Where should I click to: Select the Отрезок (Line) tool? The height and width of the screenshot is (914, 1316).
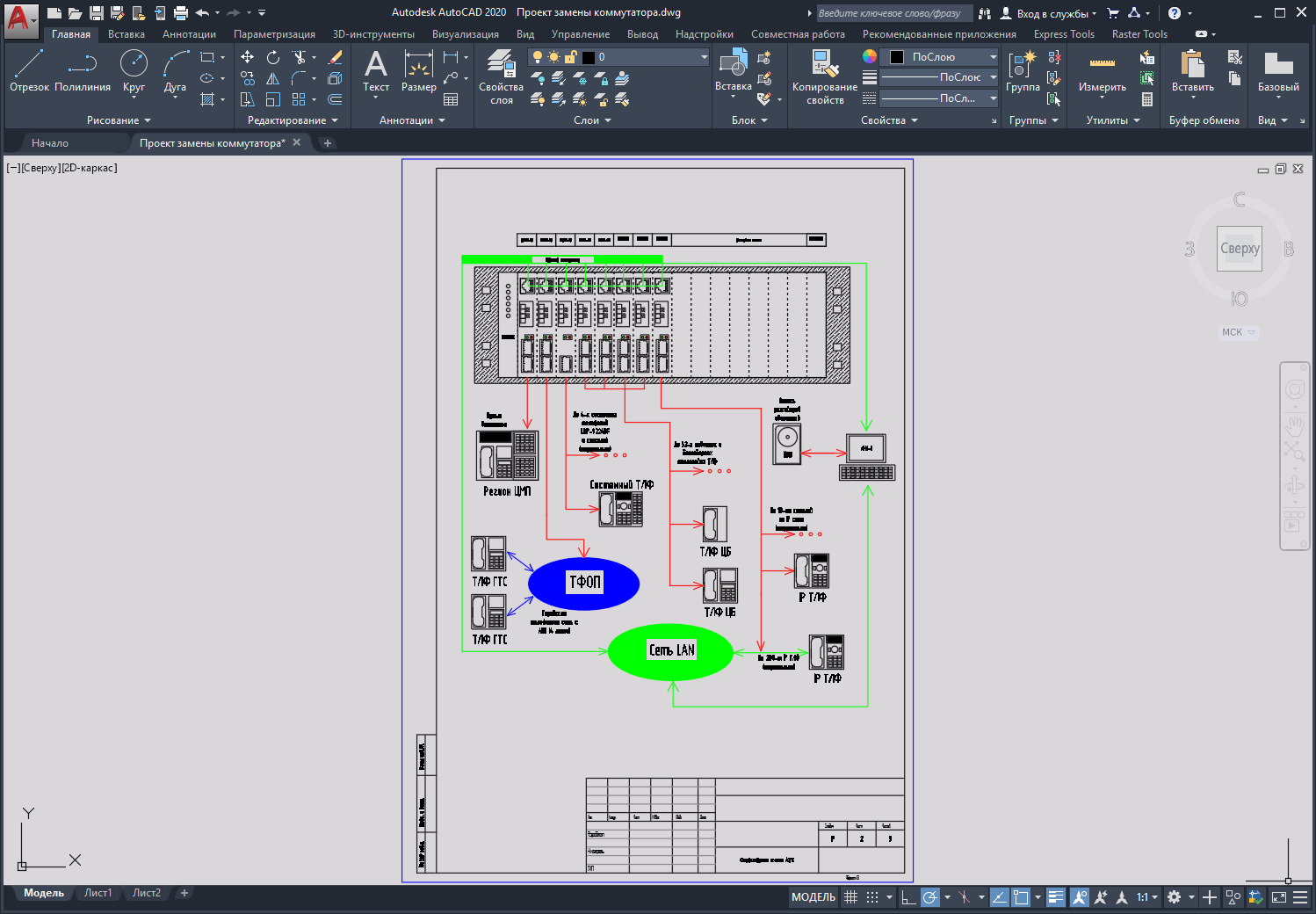[x=29, y=70]
